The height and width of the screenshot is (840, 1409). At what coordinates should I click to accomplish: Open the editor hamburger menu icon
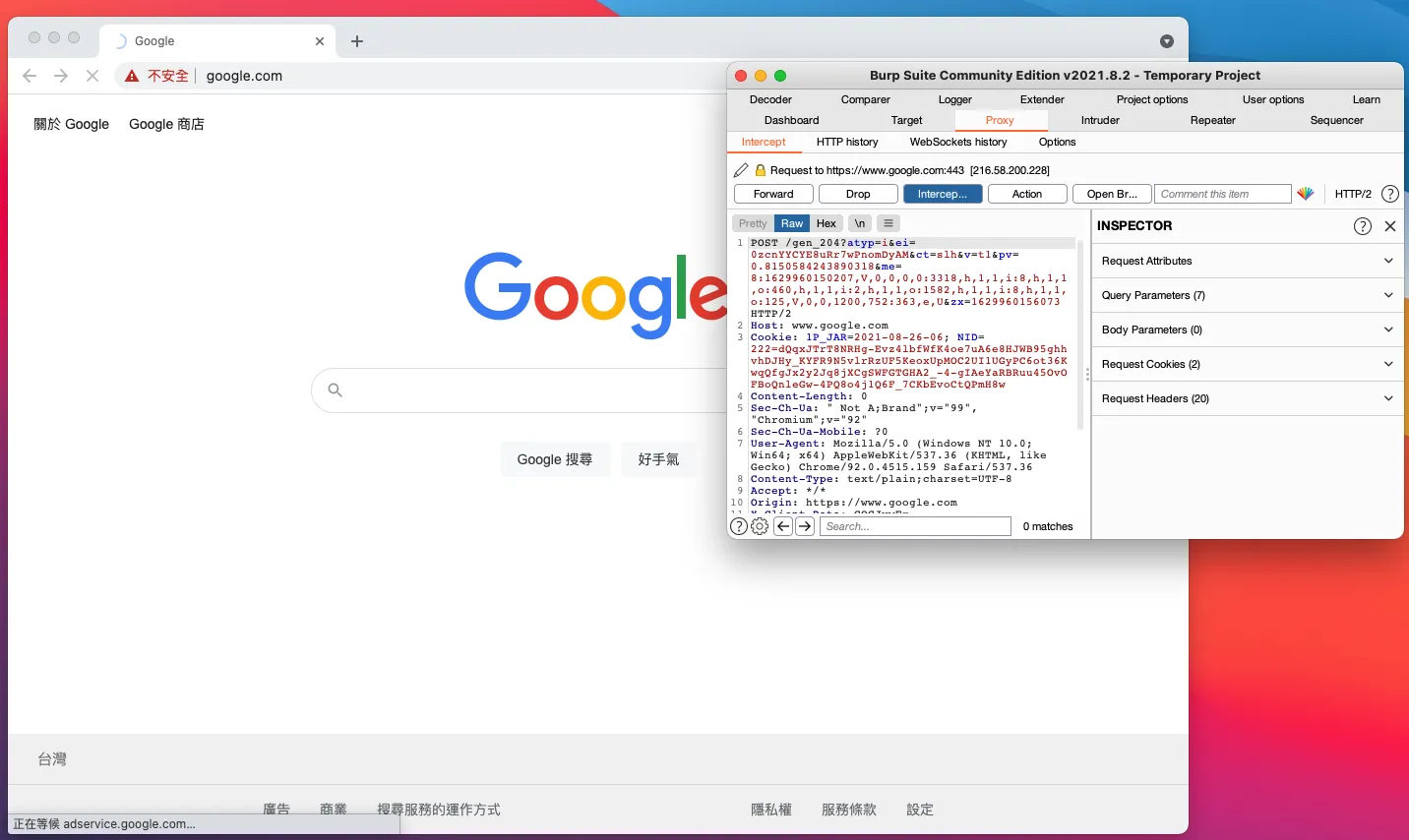tap(888, 223)
